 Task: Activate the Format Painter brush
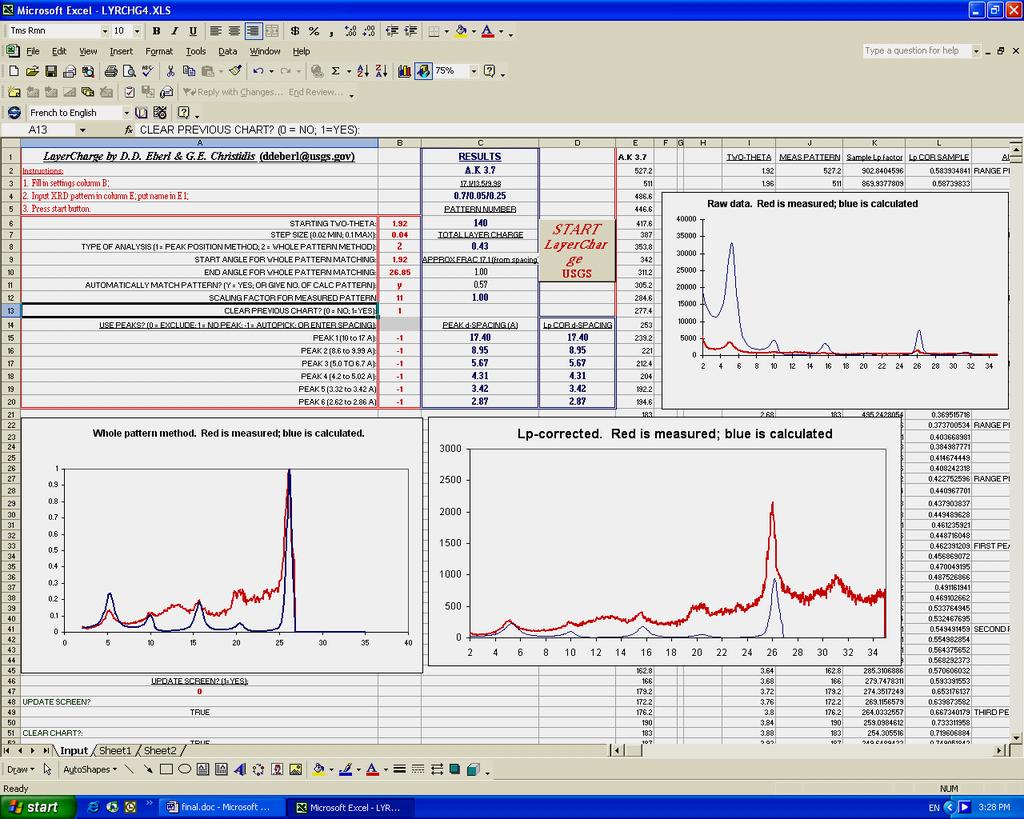pyautogui.click(x=235, y=71)
